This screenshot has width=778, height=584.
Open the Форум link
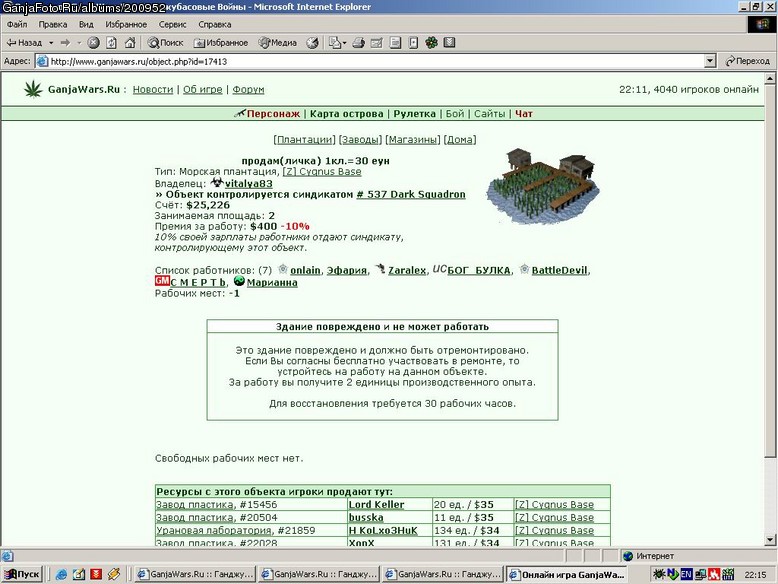(x=248, y=90)
